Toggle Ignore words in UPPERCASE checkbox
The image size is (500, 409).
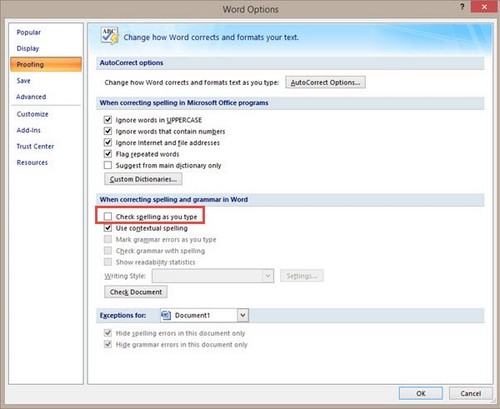click(108, 120)
